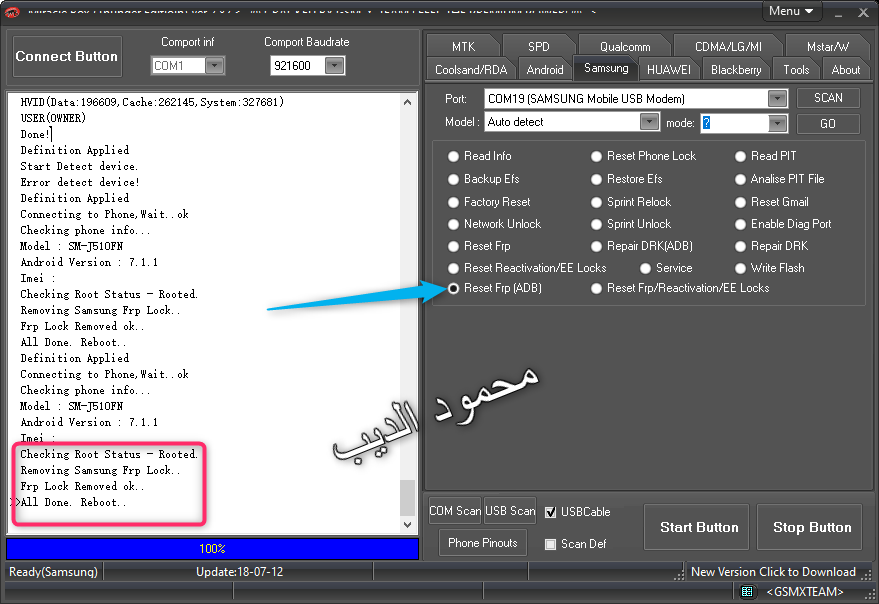Open the About tab
The width and height of the screenshot is (879, 604).
845,70
